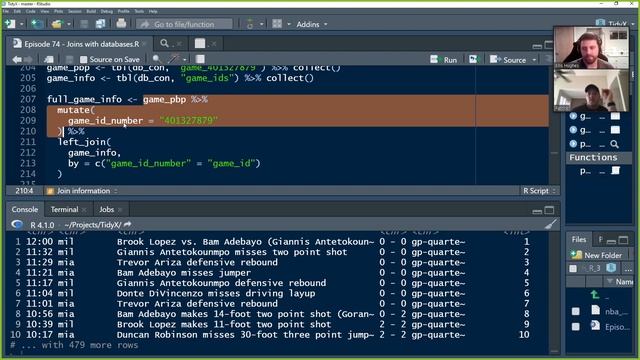Image resolution: width=640 pixels, height=360 pixels.
Task: Click Show in new window icon
Action: [x=49, y=60]
